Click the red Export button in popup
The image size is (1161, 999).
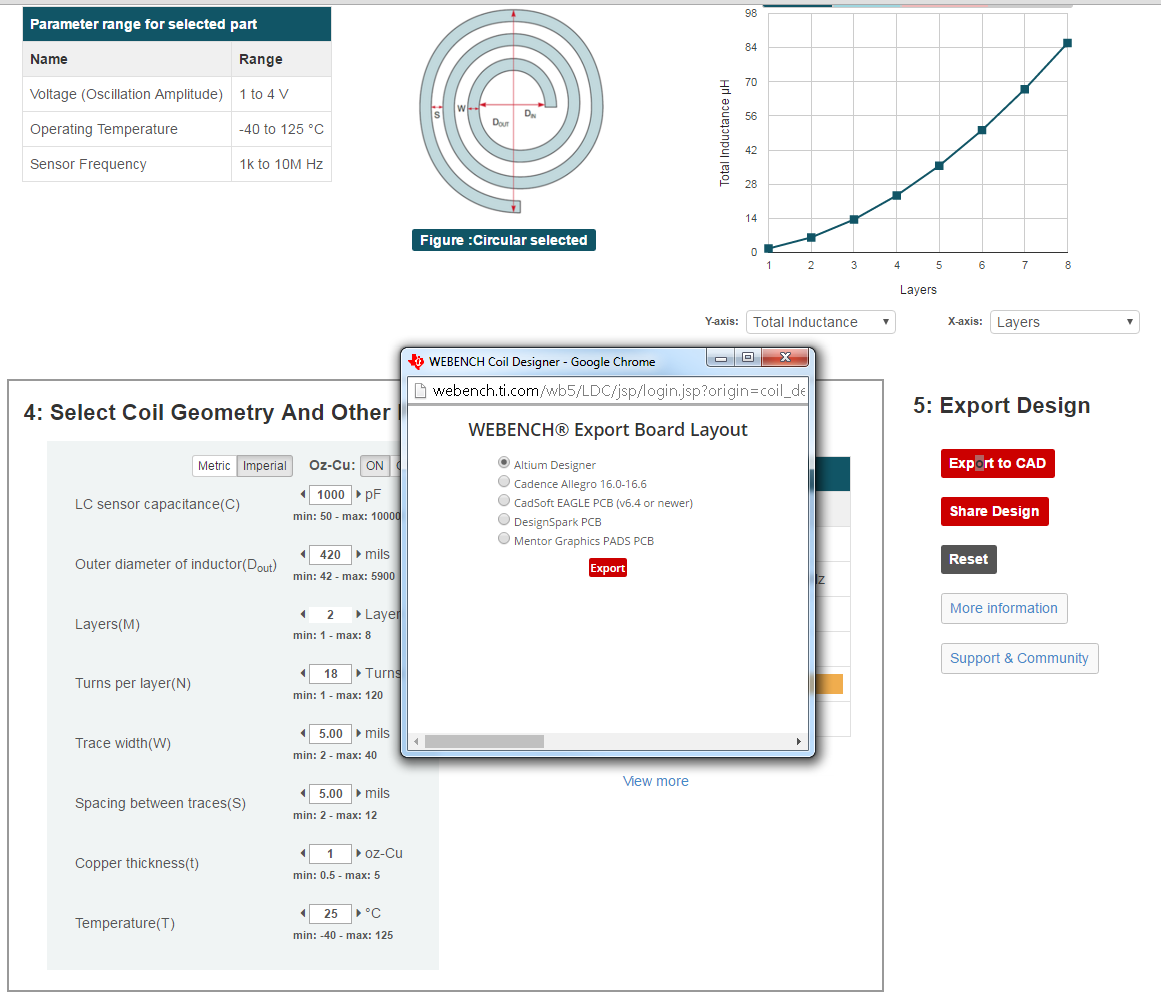(x=608, y=568)
